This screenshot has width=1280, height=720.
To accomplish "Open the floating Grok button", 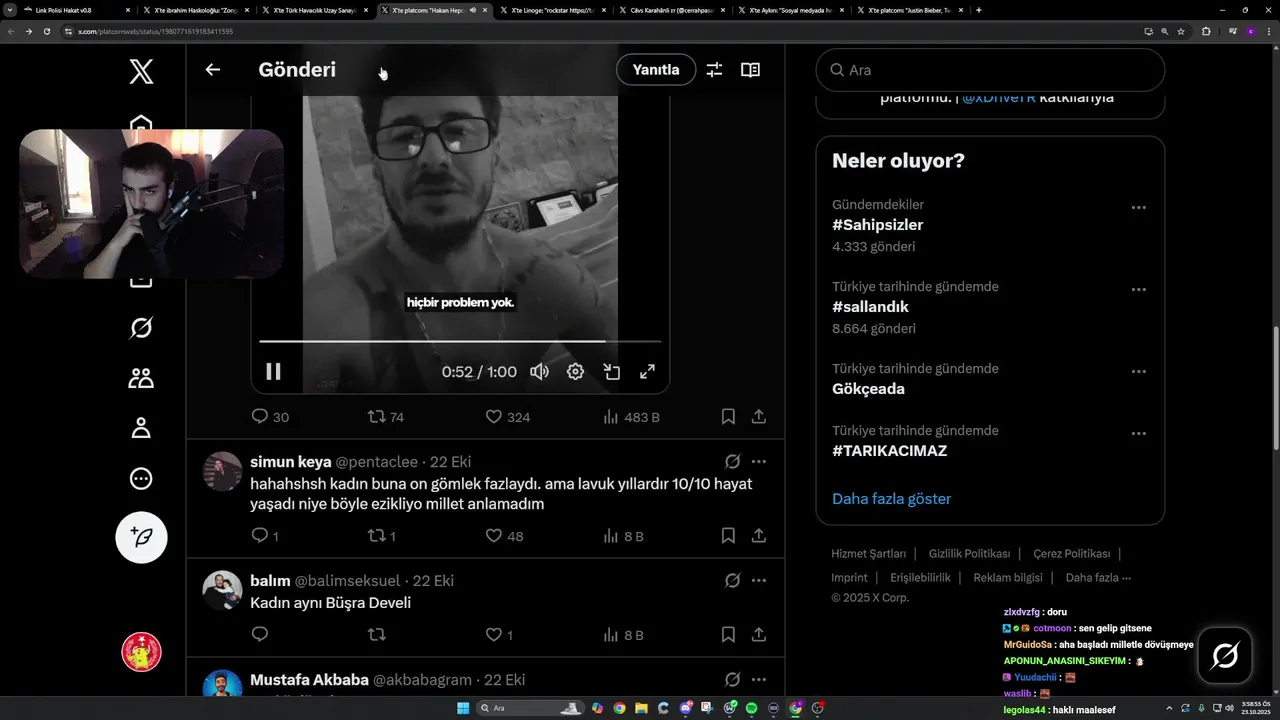I will tap(1225, 656).
